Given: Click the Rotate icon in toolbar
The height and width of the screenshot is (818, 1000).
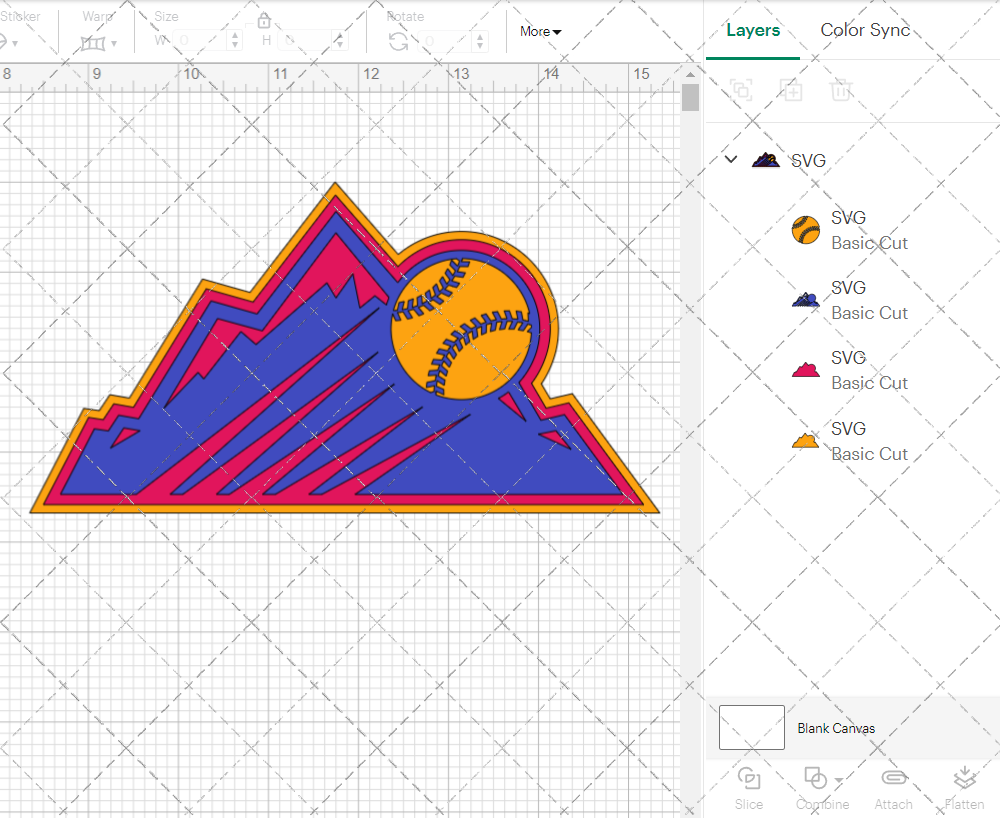Looking at the screenshot, I should click(x=398, y=41).
